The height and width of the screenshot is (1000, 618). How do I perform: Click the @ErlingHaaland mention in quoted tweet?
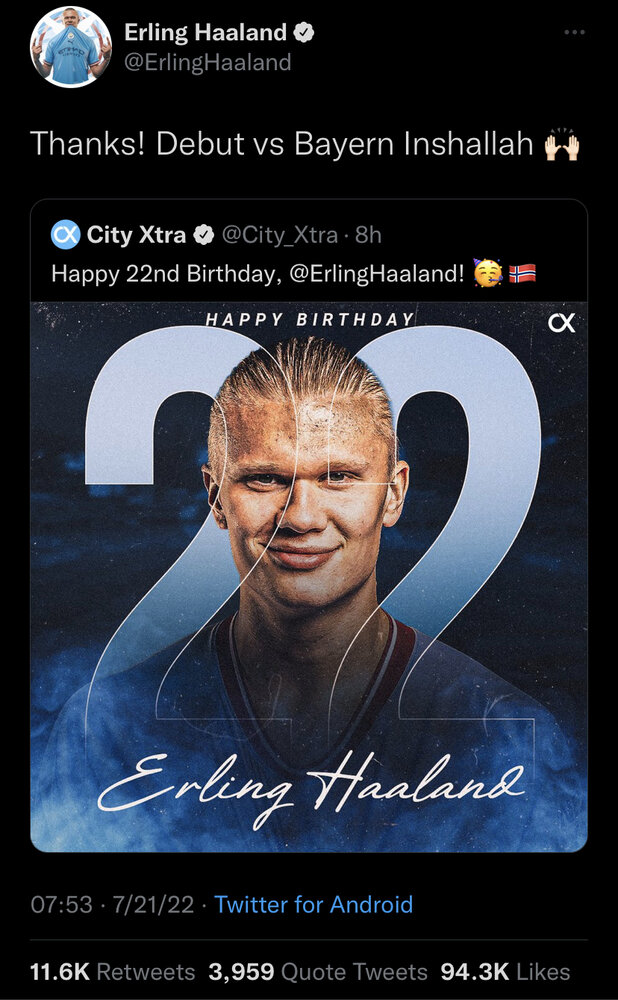pyautogui.click(x=377, y=274)
